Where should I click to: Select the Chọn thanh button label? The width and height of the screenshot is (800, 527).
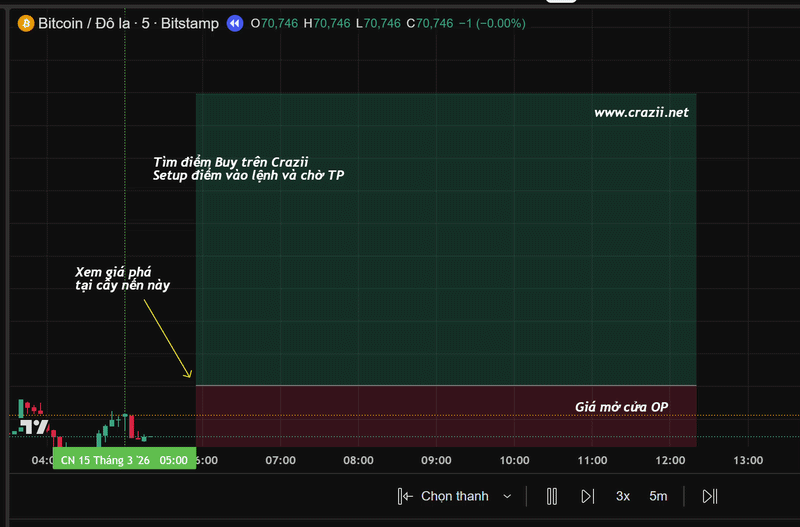454,496
